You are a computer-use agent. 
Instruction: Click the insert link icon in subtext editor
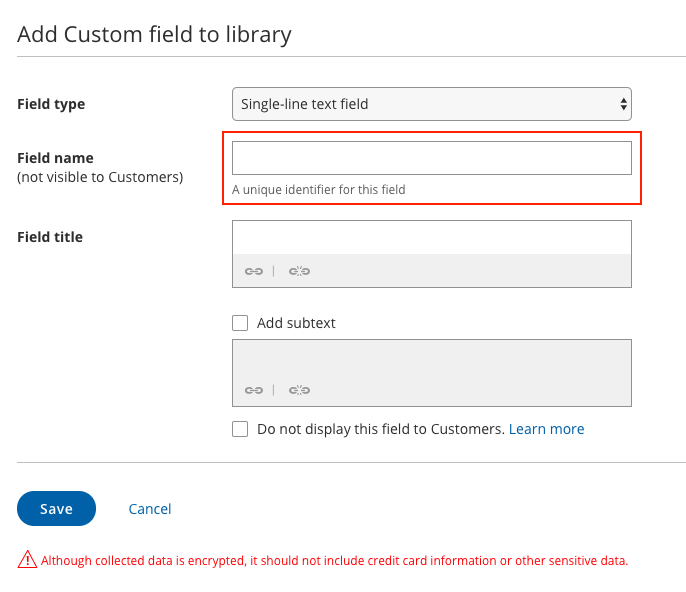tap(254, 390)
